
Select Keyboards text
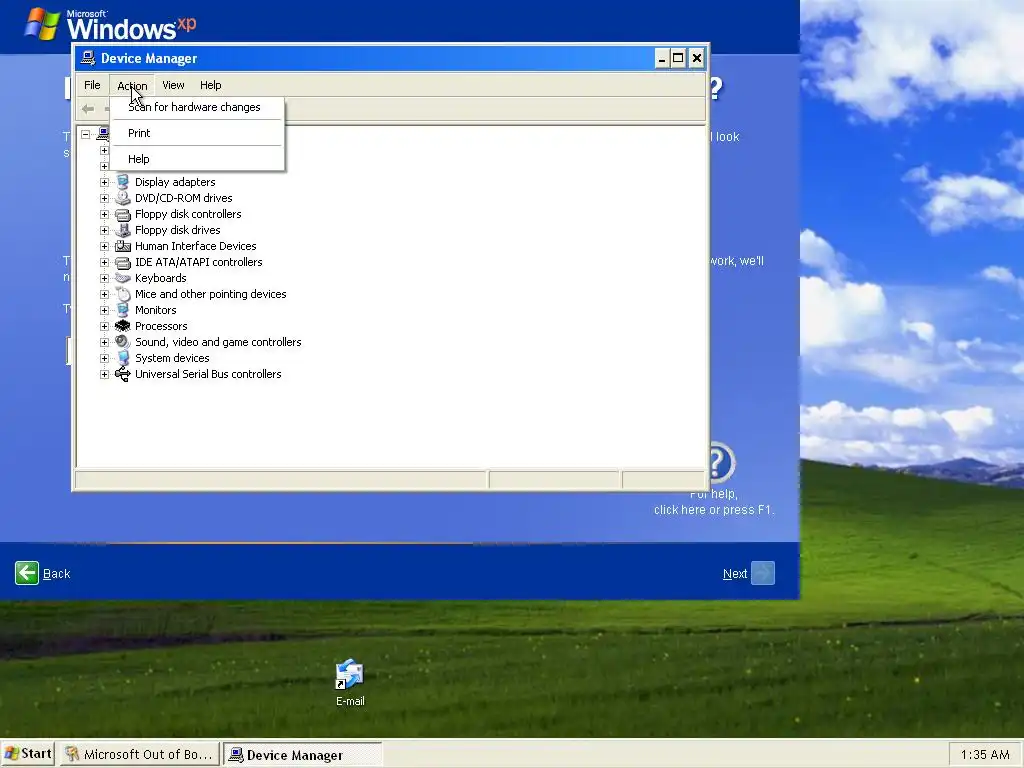click(x=161, y=278)
